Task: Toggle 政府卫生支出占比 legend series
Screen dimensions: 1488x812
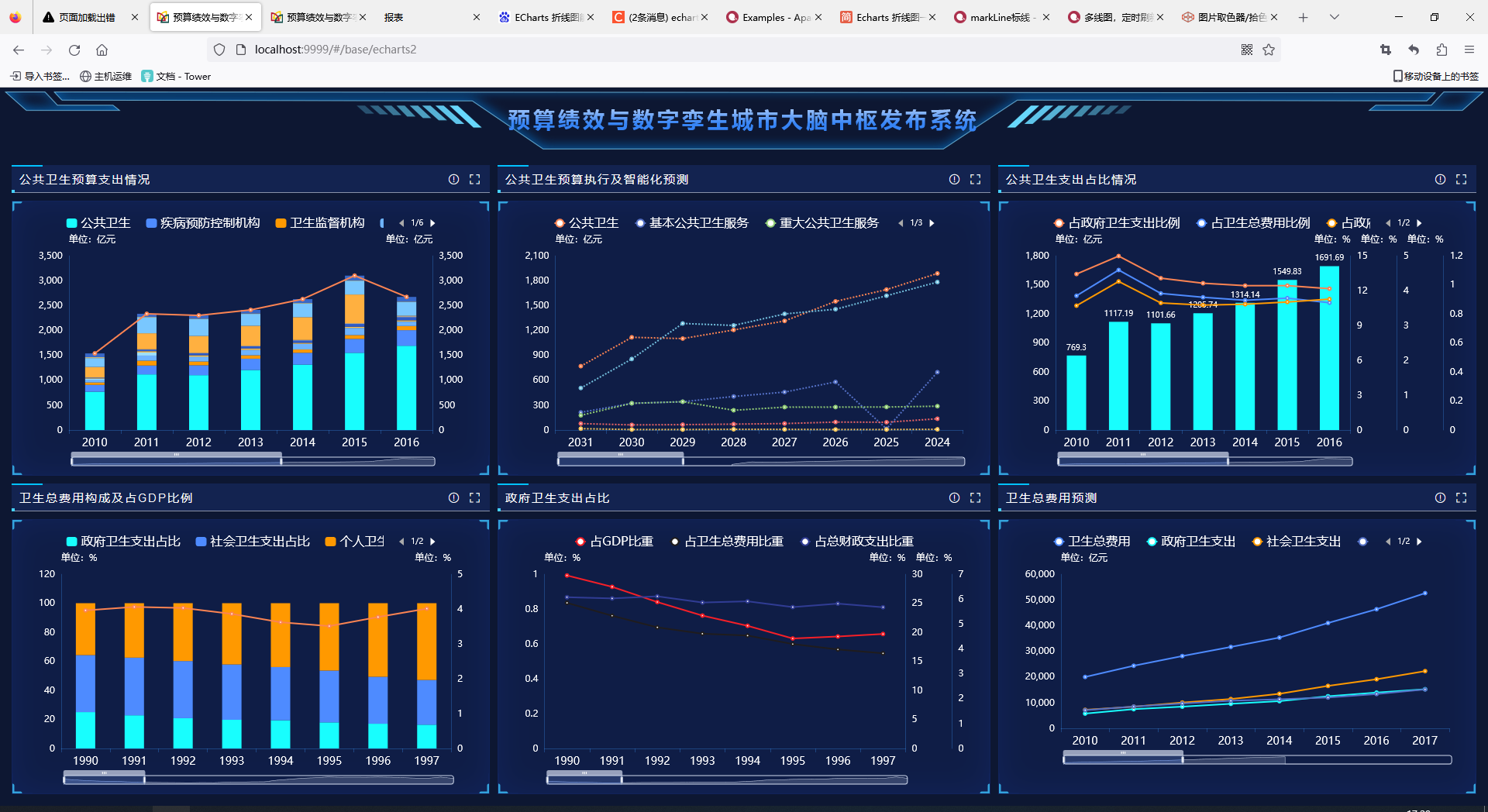Action: tap(123, 542)
